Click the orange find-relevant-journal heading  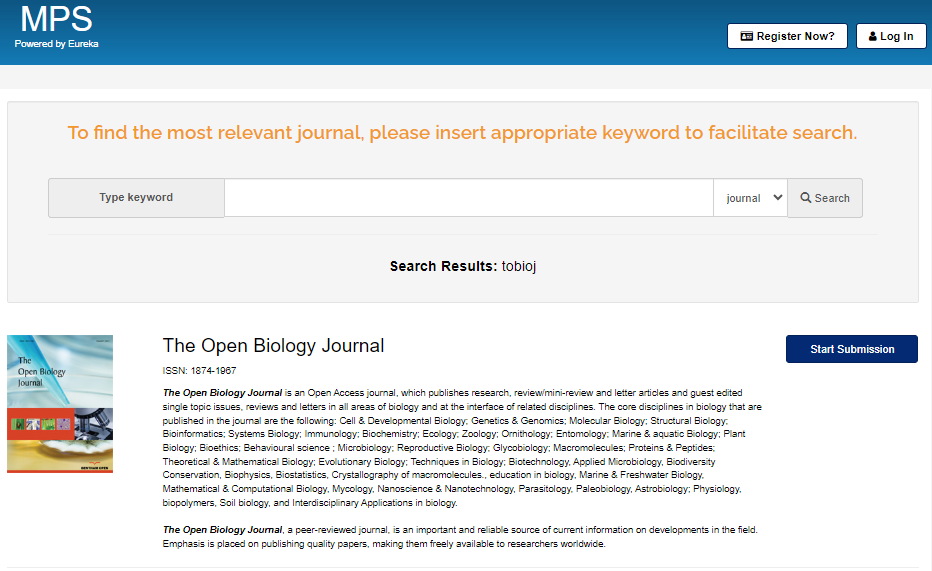pos(462,133)
